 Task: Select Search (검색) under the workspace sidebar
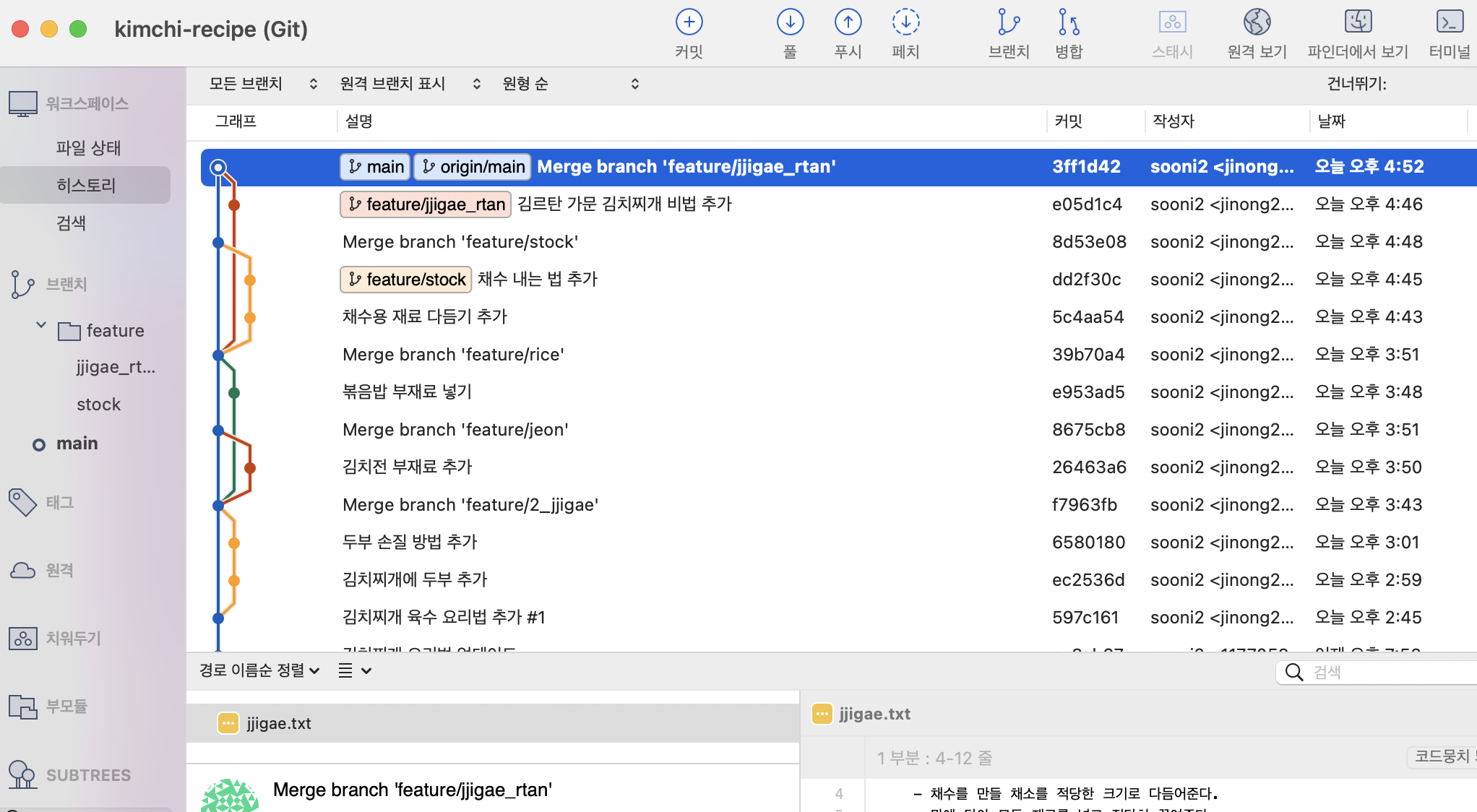(71, 223)
